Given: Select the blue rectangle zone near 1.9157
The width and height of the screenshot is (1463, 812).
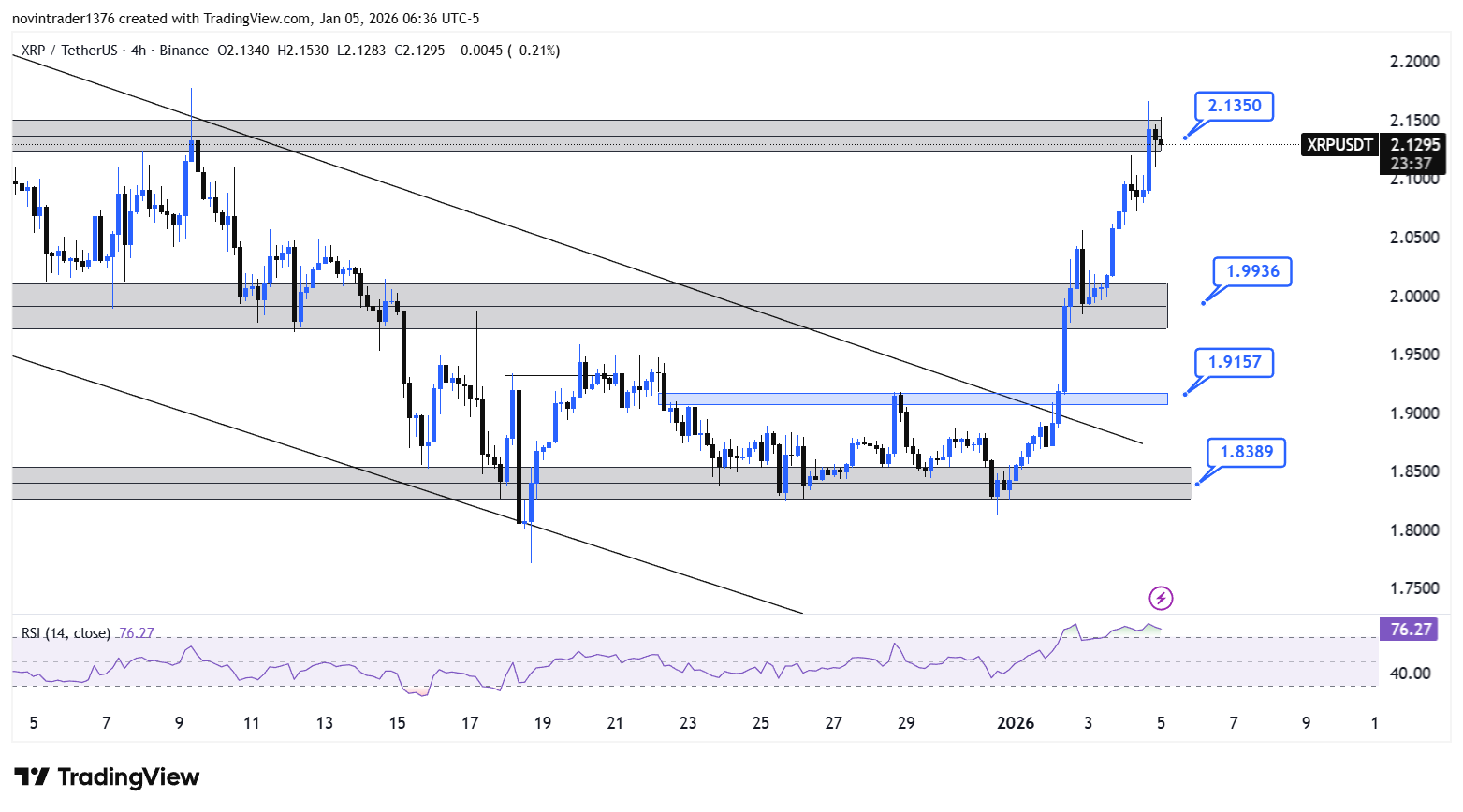Looking at the screenshot, I should coord(917,399).
